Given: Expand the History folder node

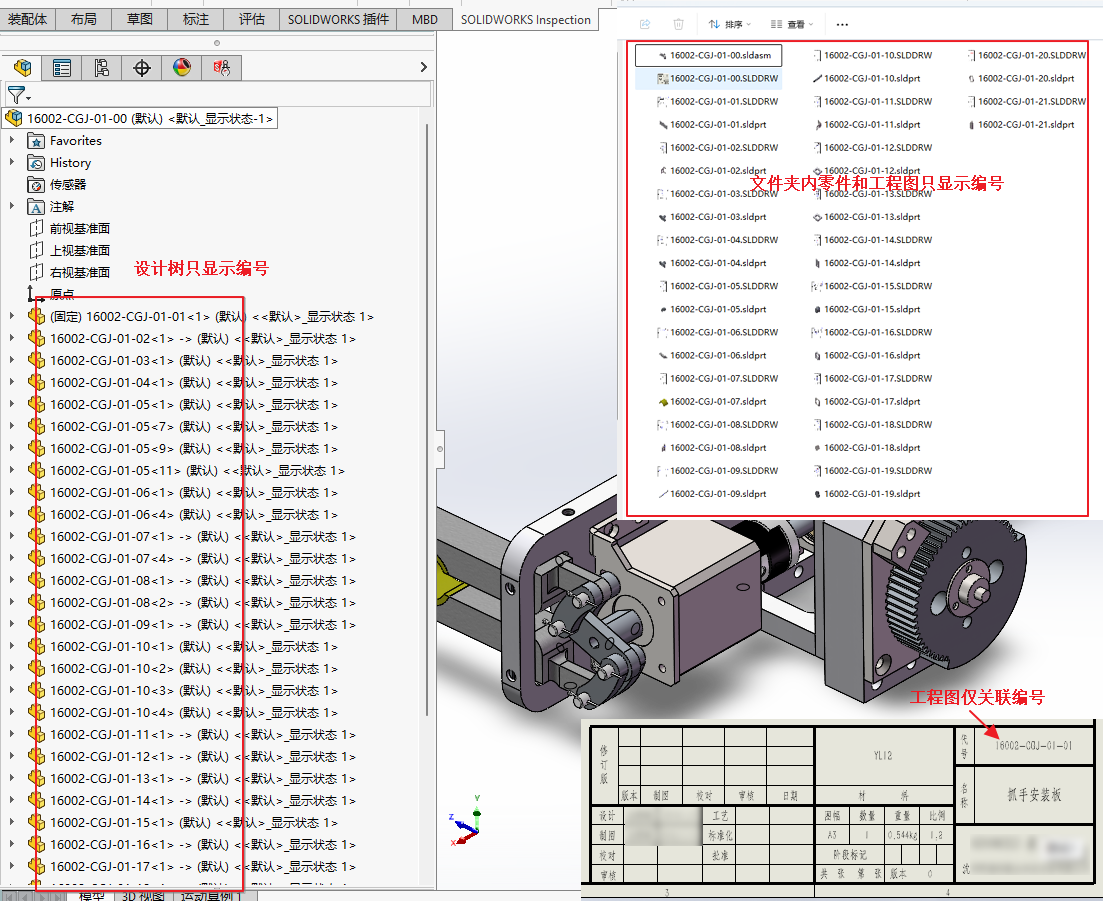Looking at the screenshot, I should (12, 163).
